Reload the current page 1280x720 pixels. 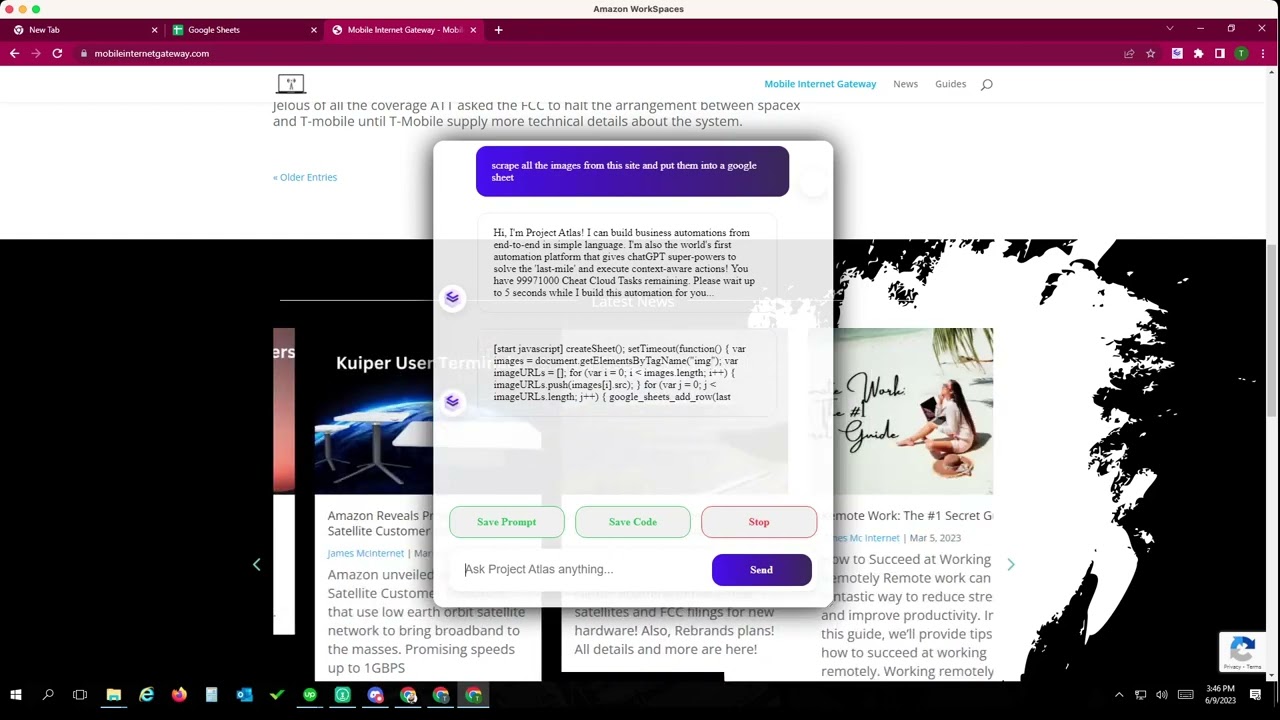(x=57, y=53)
